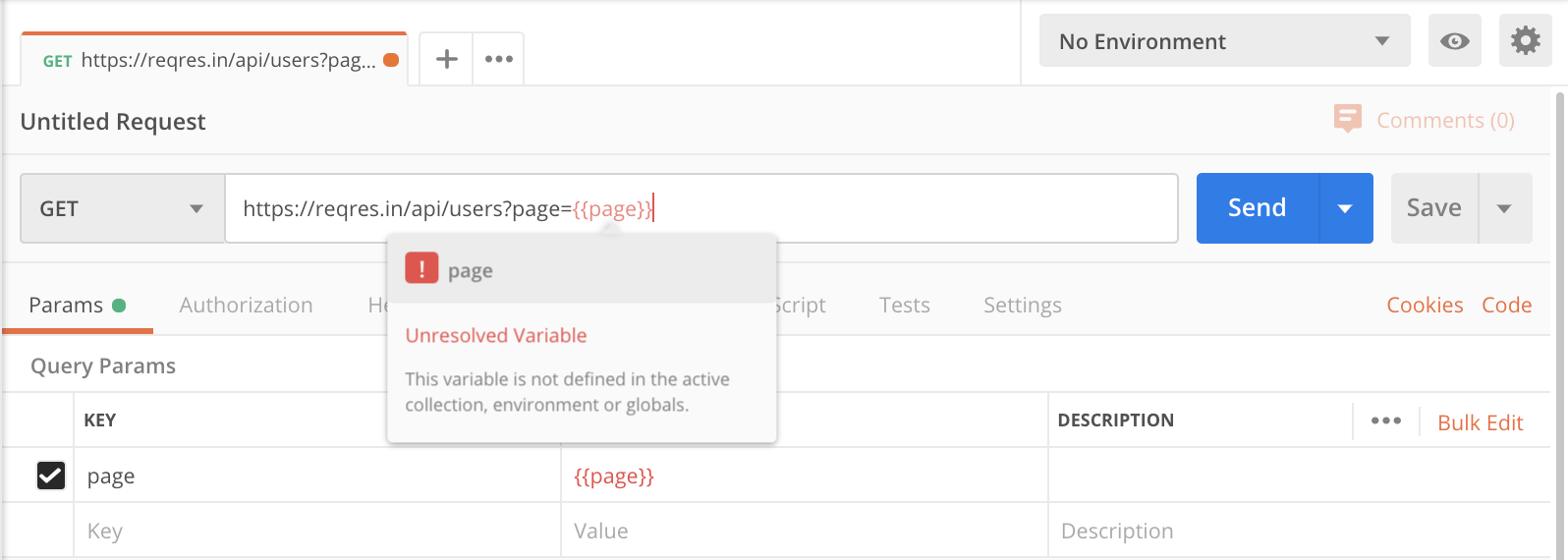Expand the Send button dropdown arrow
Viewport: 1568px width, 560px height.
point(1345,208)
